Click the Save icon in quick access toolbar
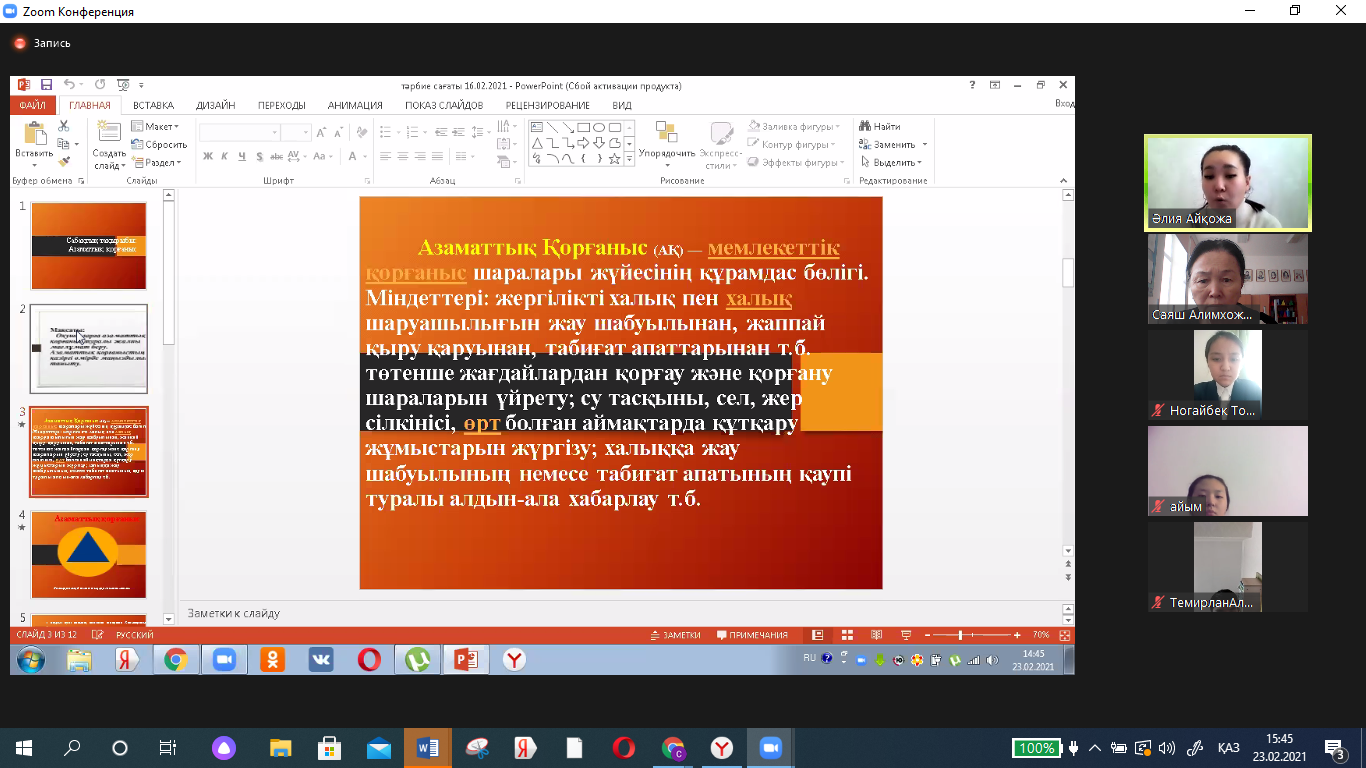 [46, 86]
